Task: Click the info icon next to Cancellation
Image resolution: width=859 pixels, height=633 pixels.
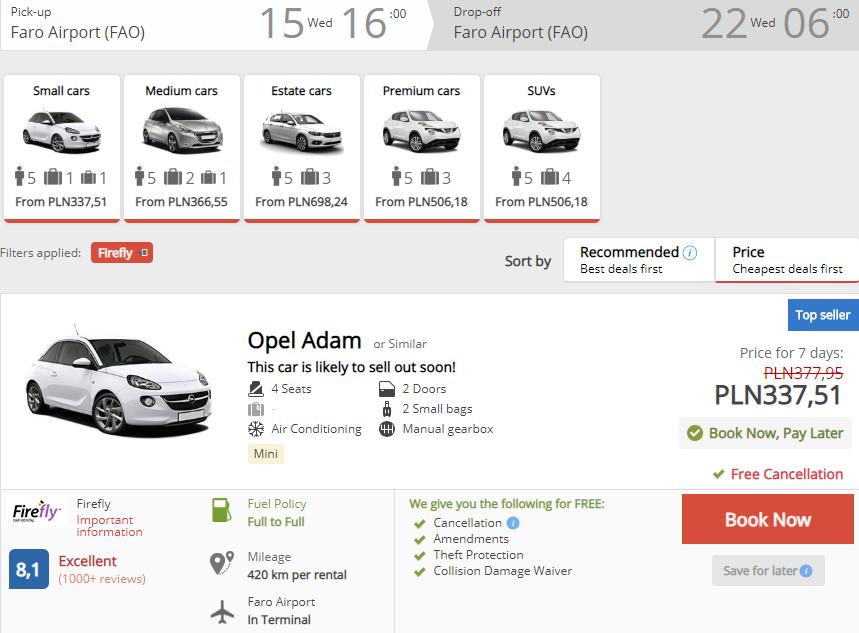Action: click(x=513, y=523)
